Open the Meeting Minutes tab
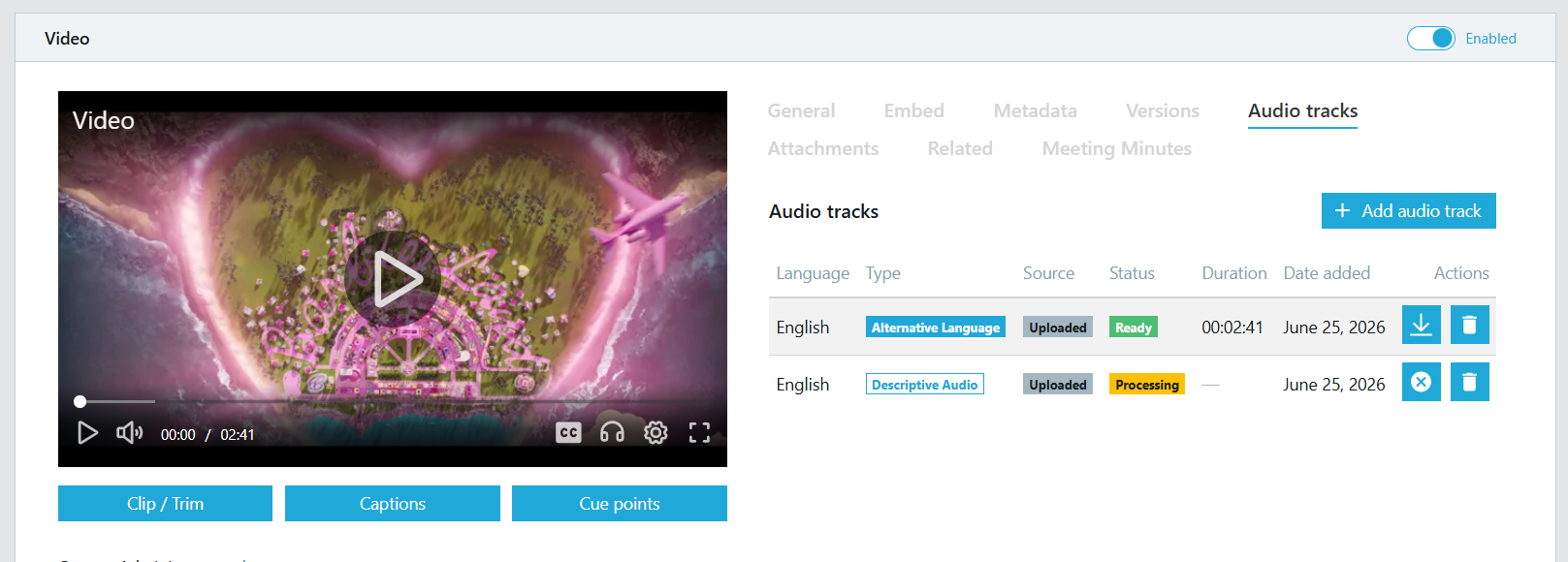 point(1116,148)
